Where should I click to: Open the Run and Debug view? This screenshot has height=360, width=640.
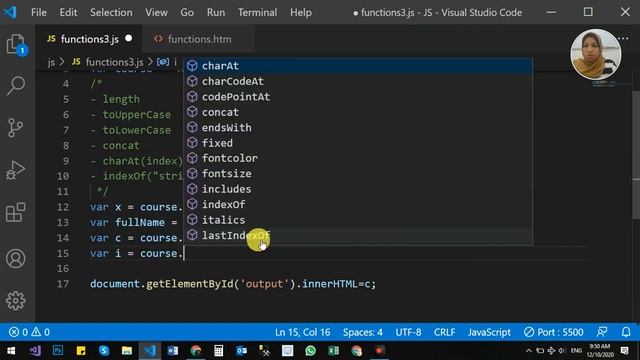tap(16, 170)
